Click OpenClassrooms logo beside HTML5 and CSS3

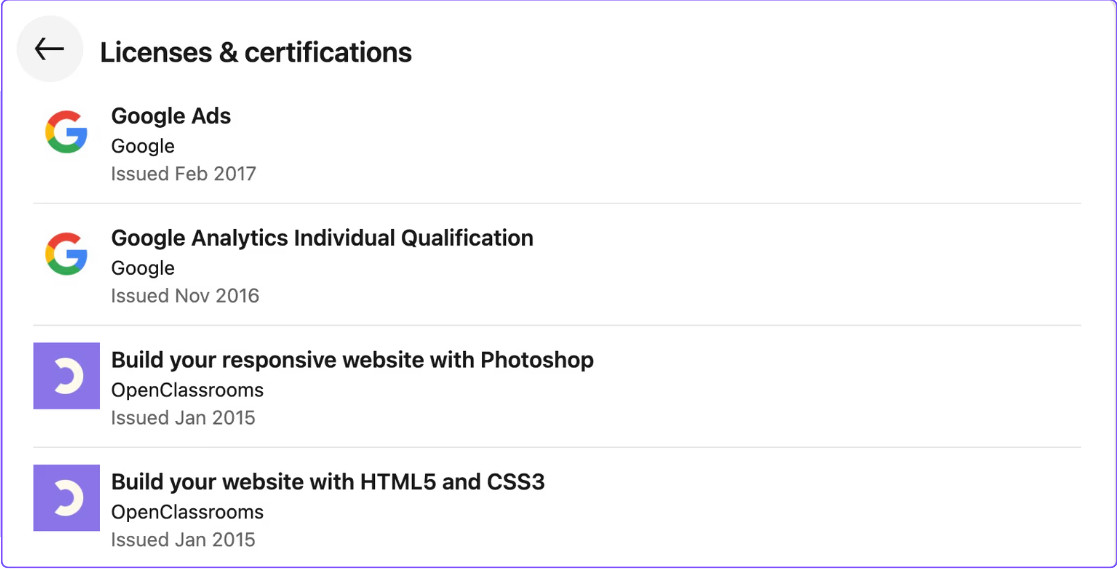tap(66, 498)
